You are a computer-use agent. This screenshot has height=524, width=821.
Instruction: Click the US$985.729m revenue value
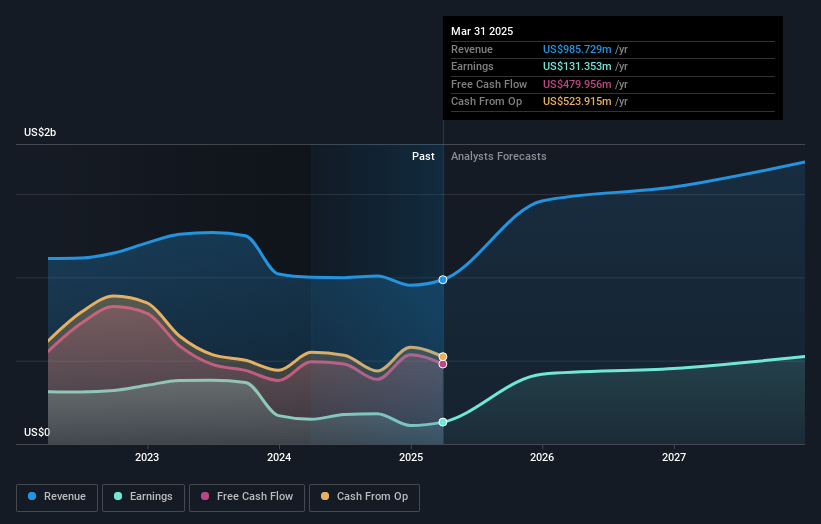click(577, 49)
